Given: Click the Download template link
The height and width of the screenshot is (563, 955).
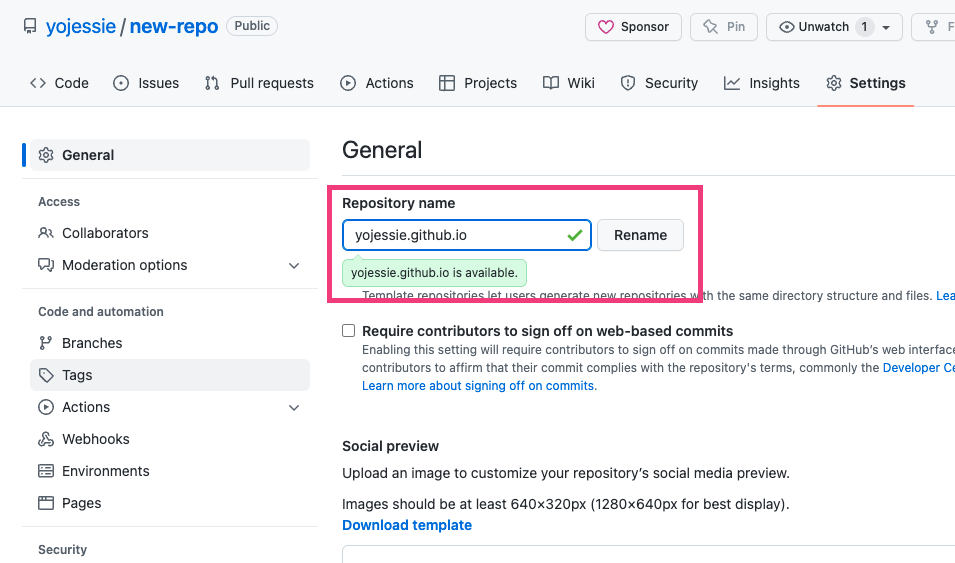Looking at the screenshot, I should tap(407, 525).
